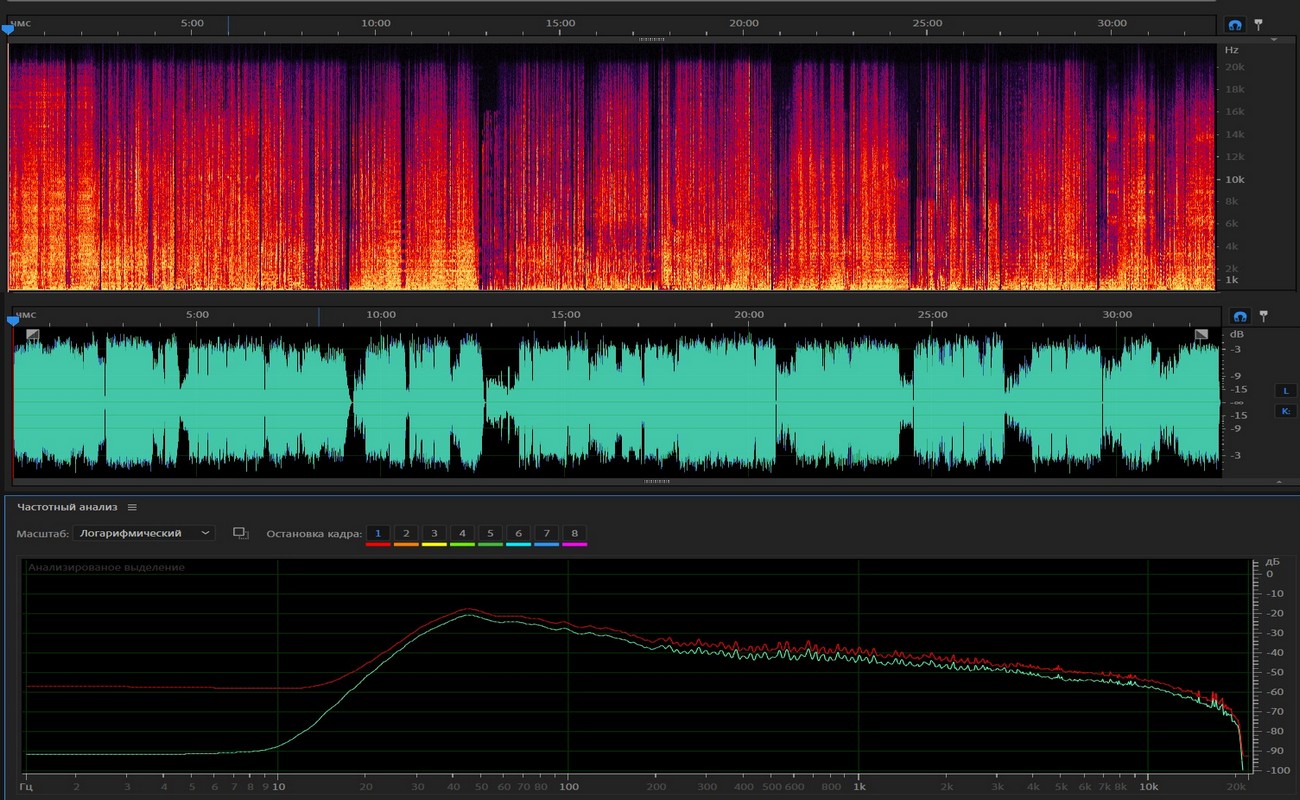Click the pin icon above the spectrogram

(1258, 23)
